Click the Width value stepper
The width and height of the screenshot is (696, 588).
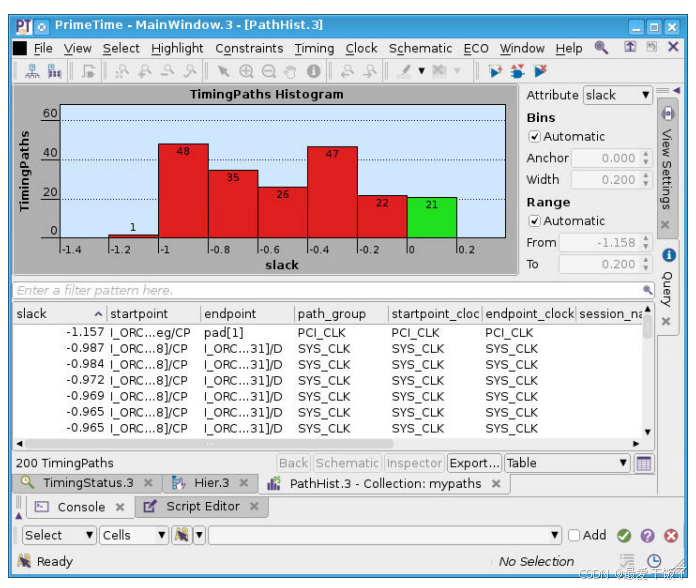click(645, 180)
